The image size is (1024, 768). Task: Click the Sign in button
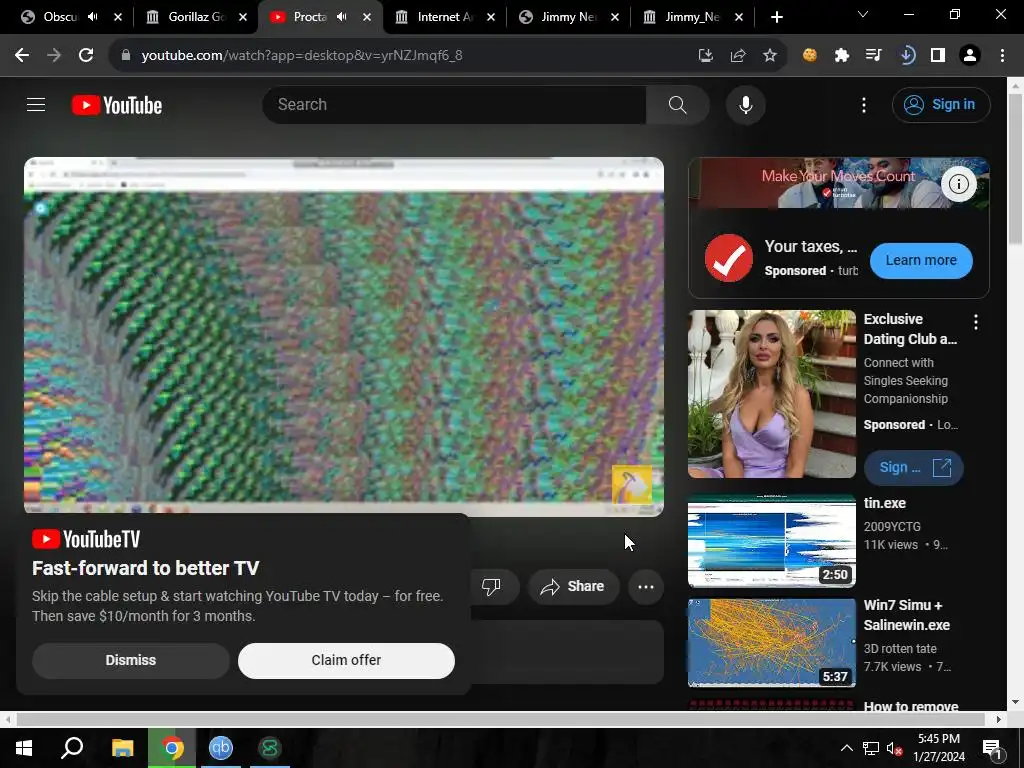click(941, 104)
